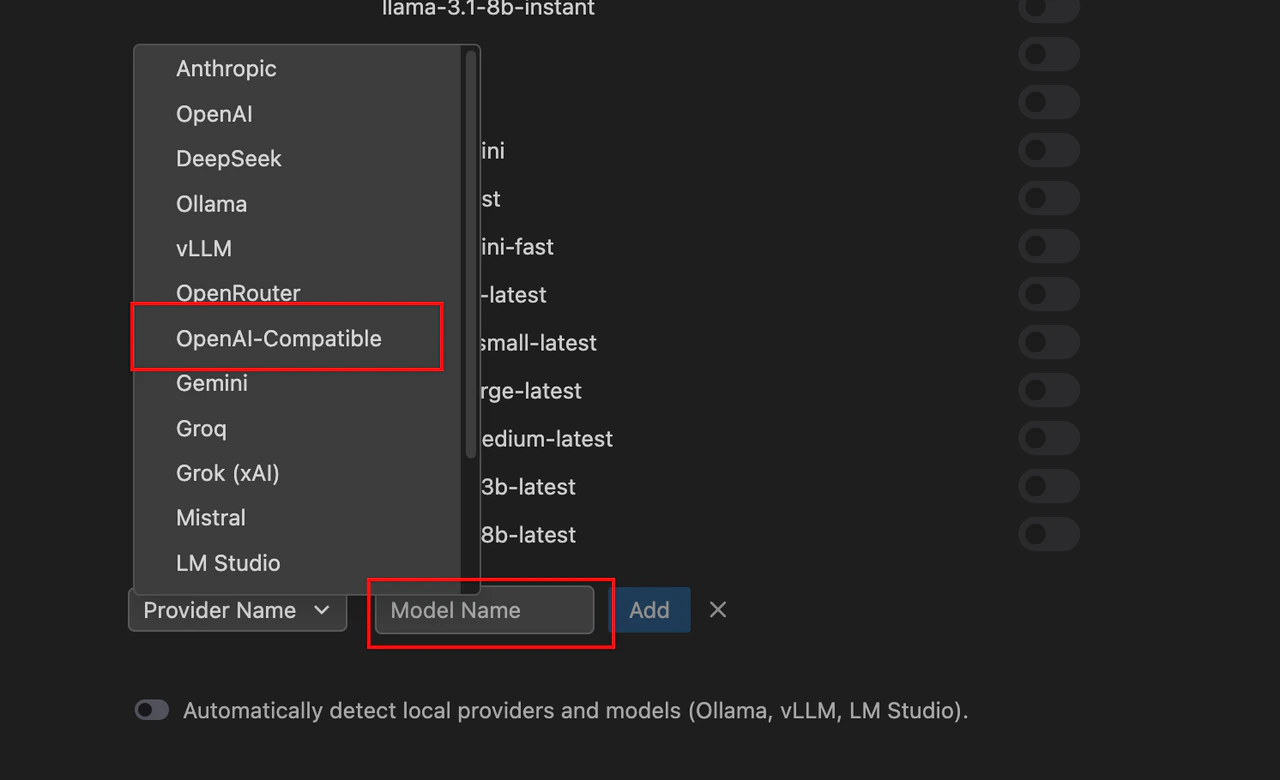Toggle the switch in the 'edium-latest' row

(x=1049, y=438)
